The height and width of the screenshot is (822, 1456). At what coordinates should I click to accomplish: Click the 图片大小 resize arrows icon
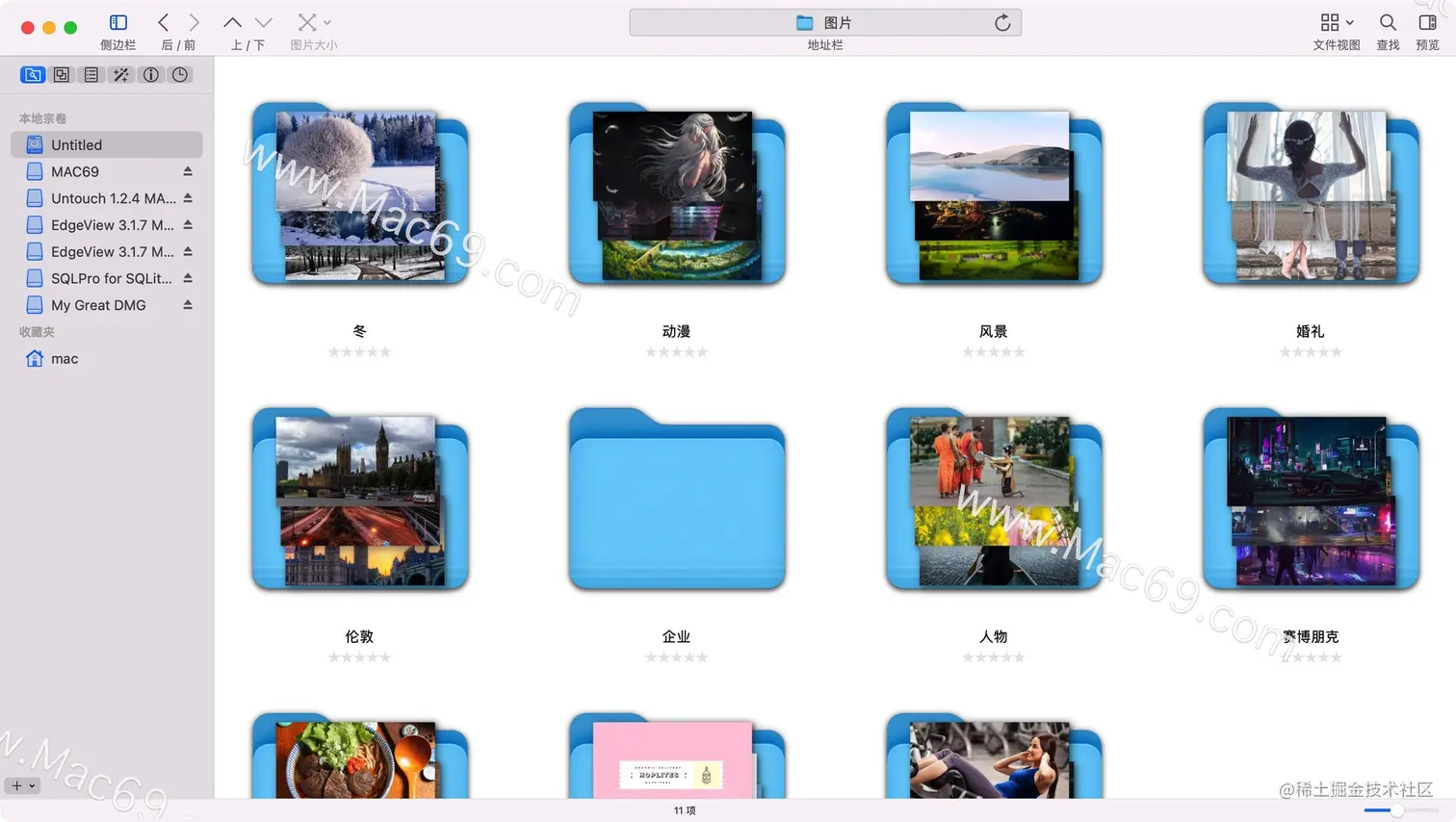coord(306,22)
